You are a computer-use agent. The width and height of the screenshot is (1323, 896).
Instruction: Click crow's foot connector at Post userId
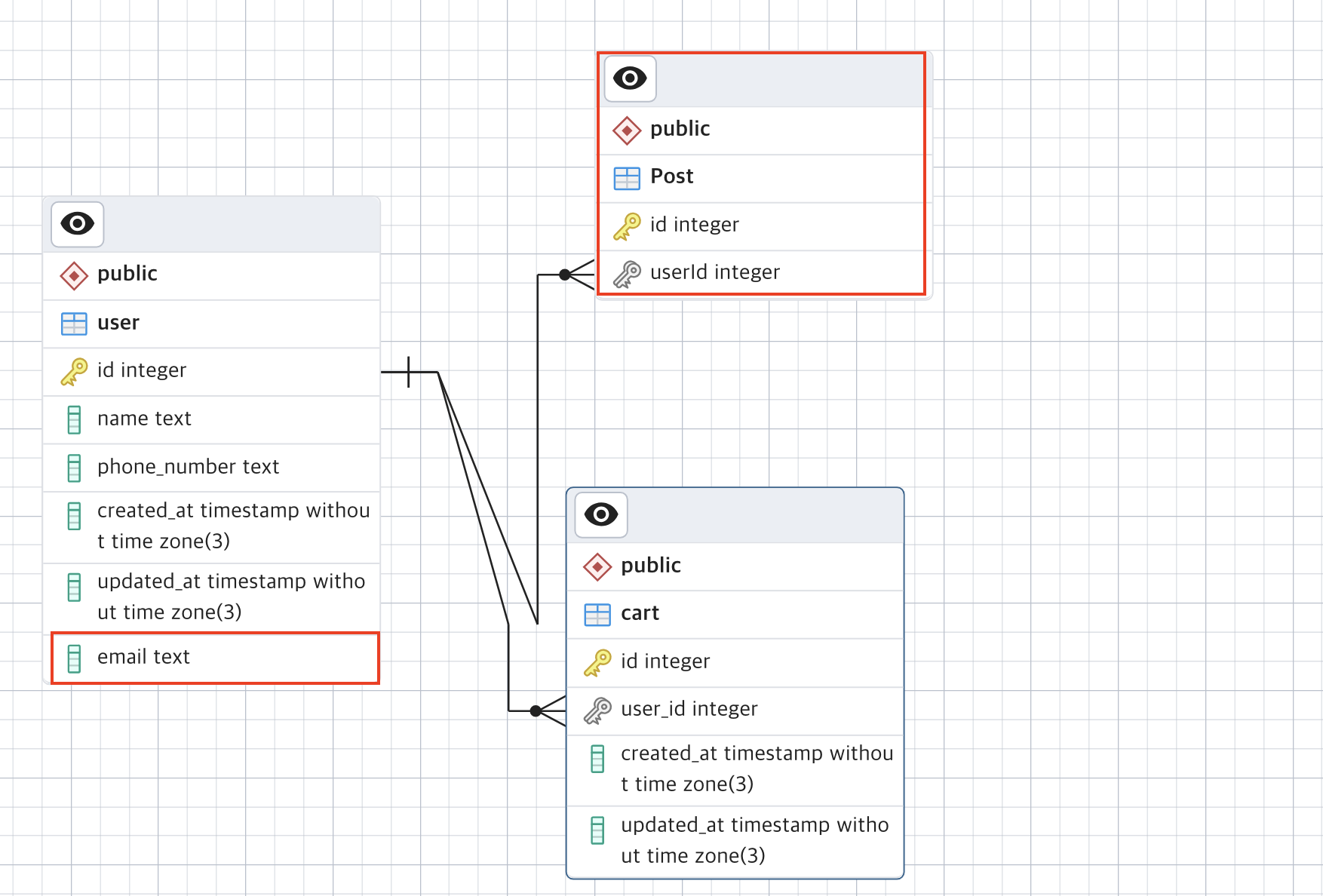(x=577, y=275)
